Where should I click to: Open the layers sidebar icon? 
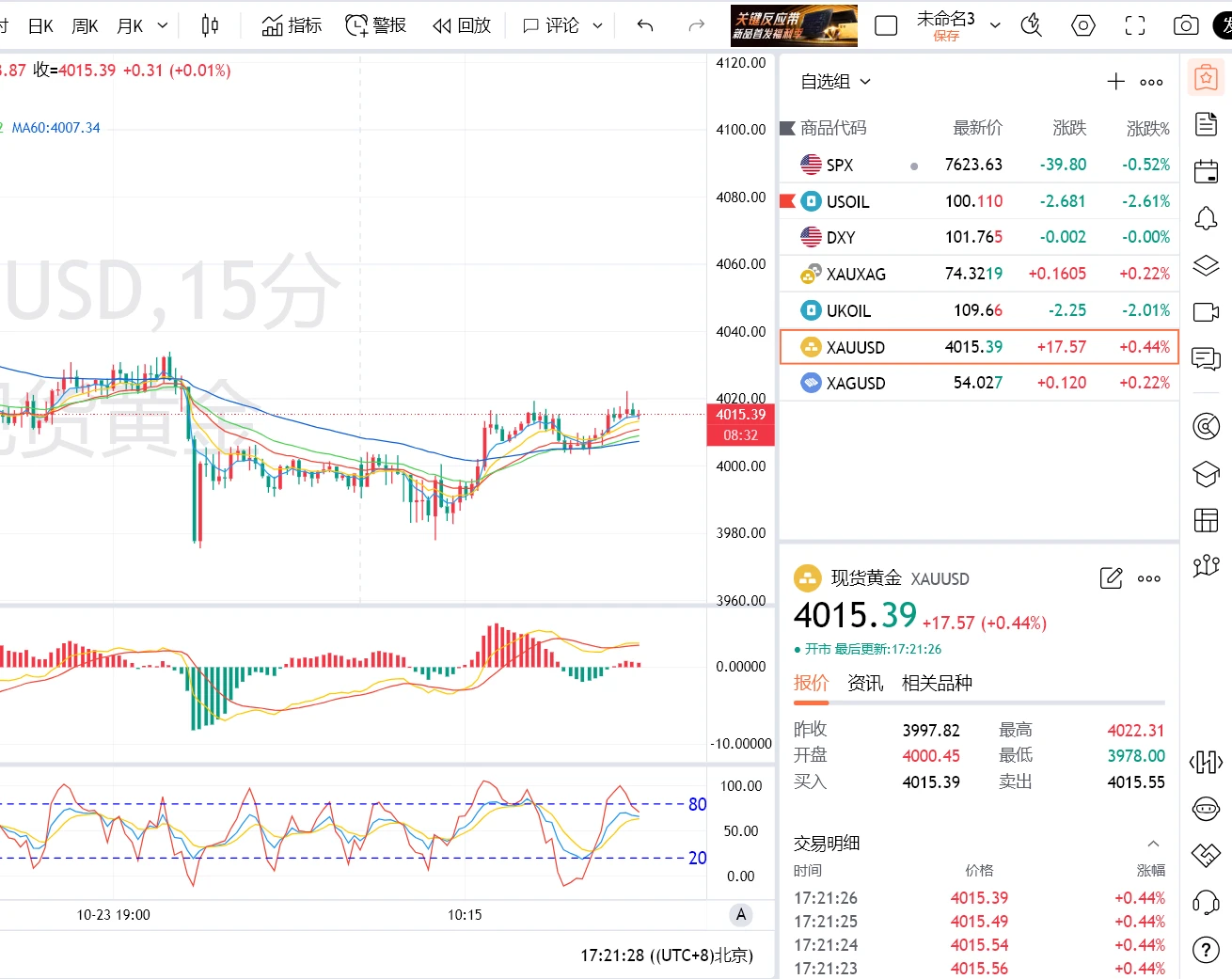pos(1206,265)
